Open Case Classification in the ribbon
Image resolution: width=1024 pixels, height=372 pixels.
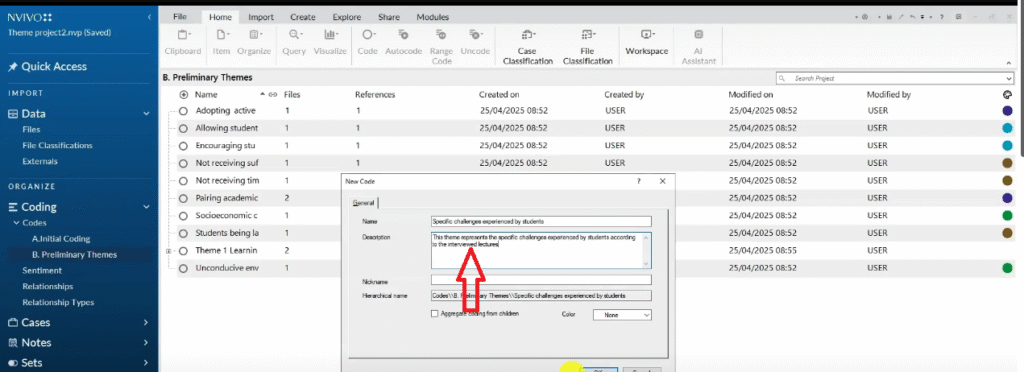(527, 46)
